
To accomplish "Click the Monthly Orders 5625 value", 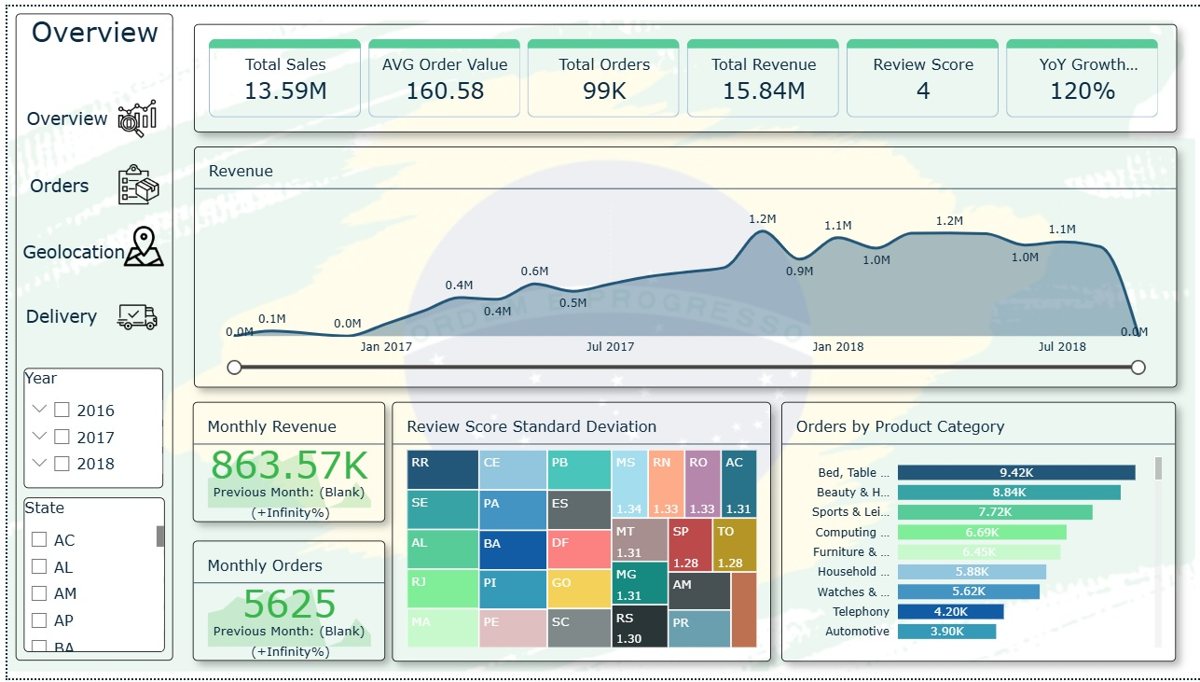I will point(289,605).
